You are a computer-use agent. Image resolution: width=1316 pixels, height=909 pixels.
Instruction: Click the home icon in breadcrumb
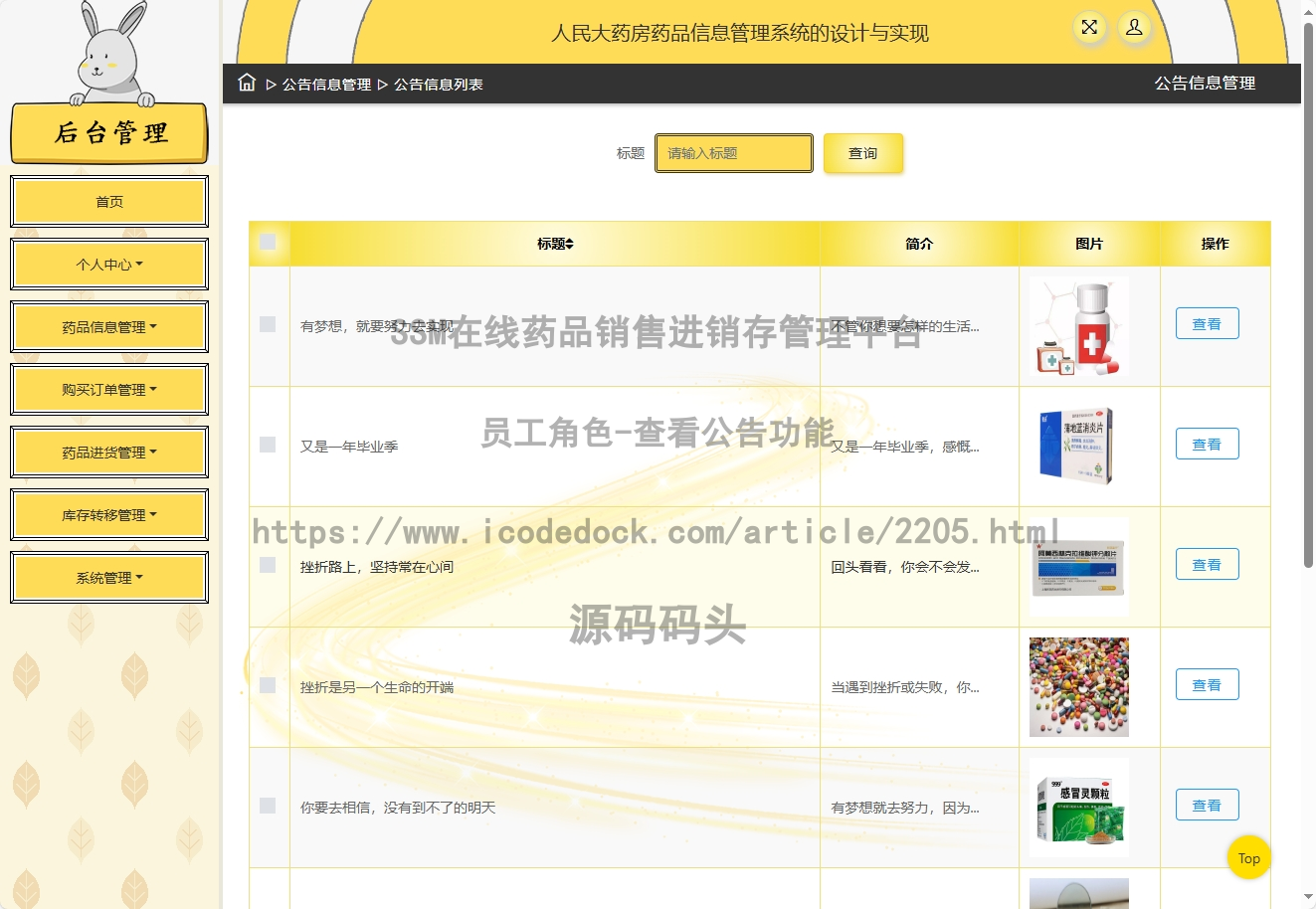point(247,83)
